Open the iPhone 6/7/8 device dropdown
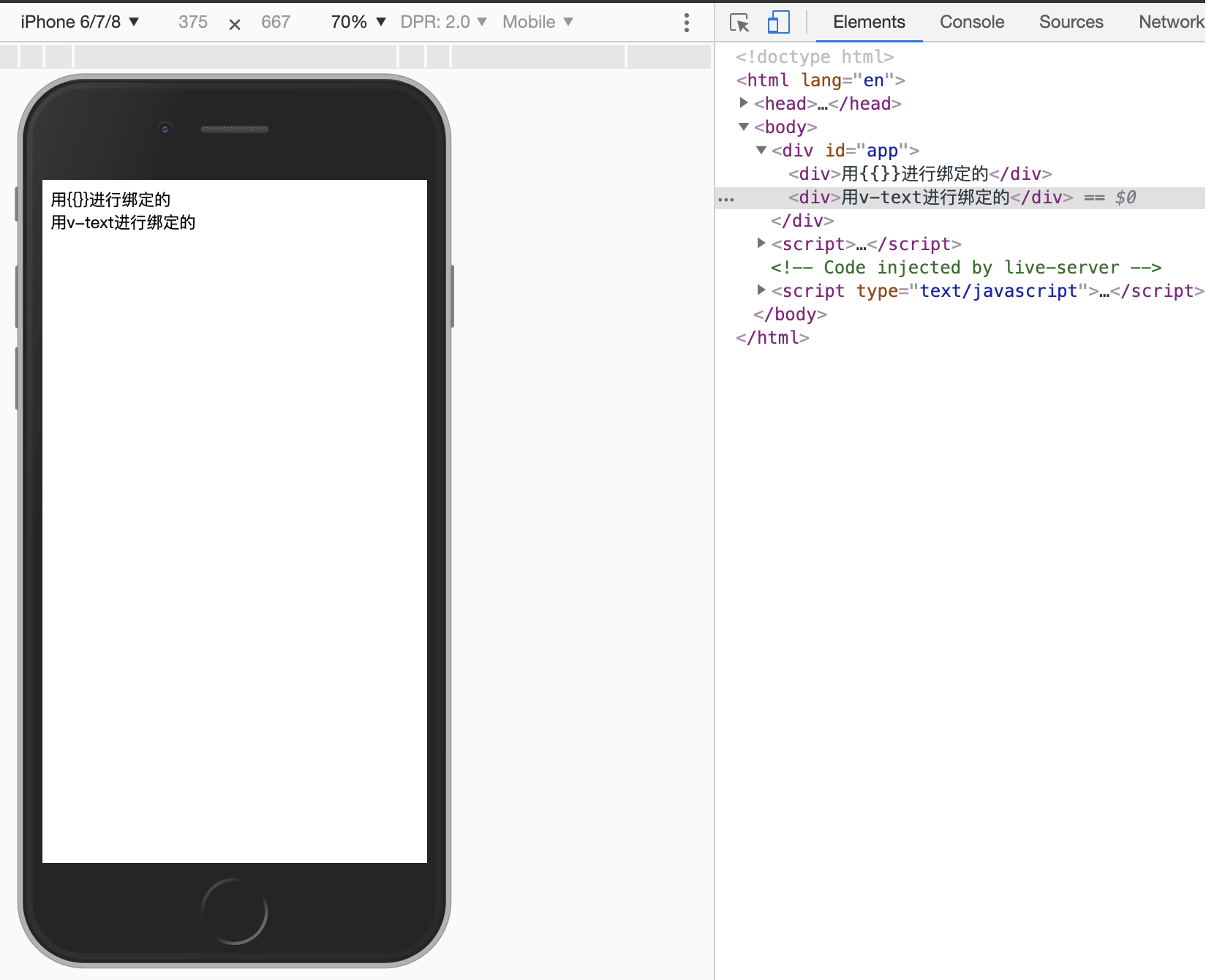The height and width of the screenshot is (980, 1206). pyautogui.click(x=80, y=22)
